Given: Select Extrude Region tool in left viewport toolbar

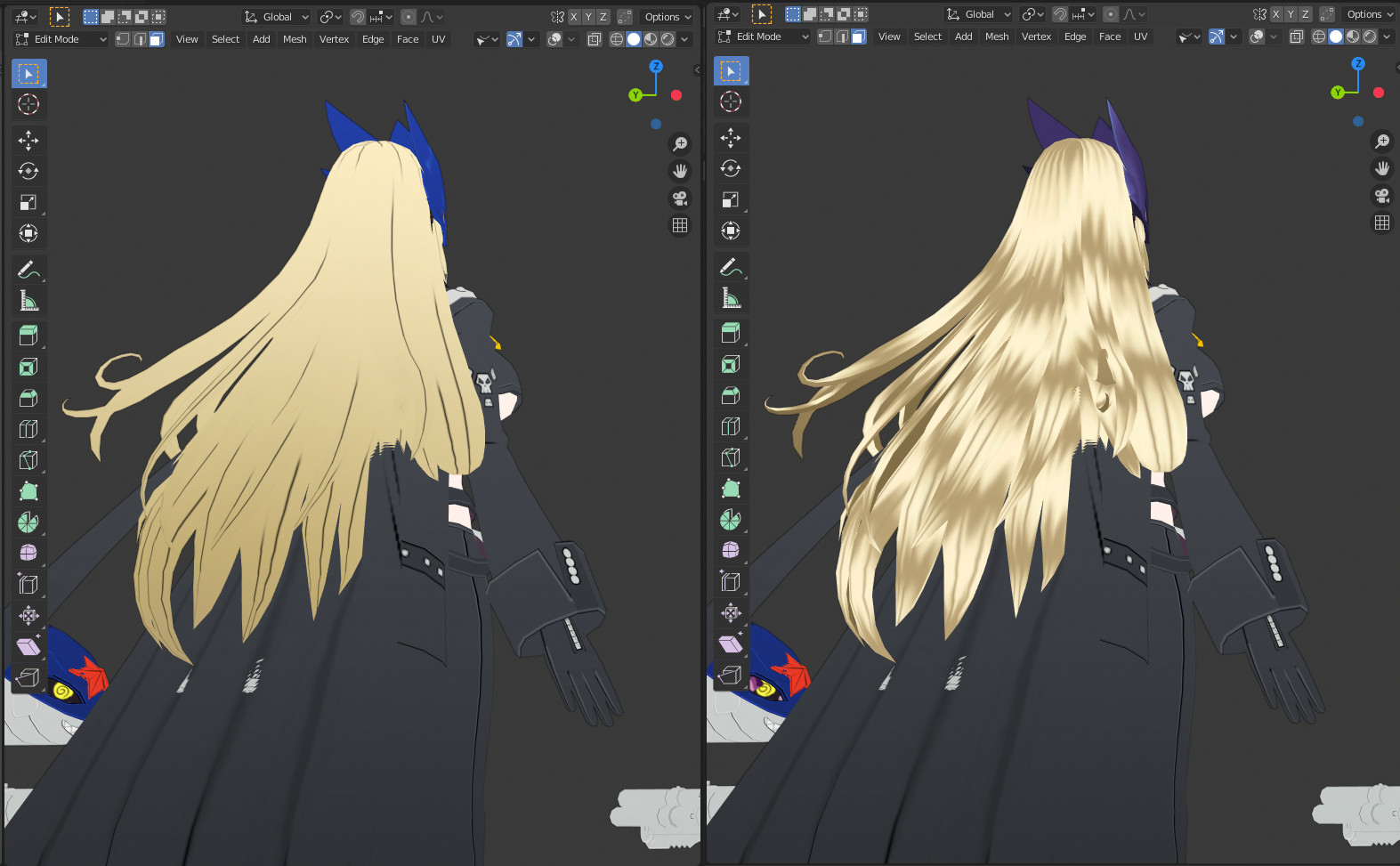Looking at the screenshot, I should pos(28,336).
